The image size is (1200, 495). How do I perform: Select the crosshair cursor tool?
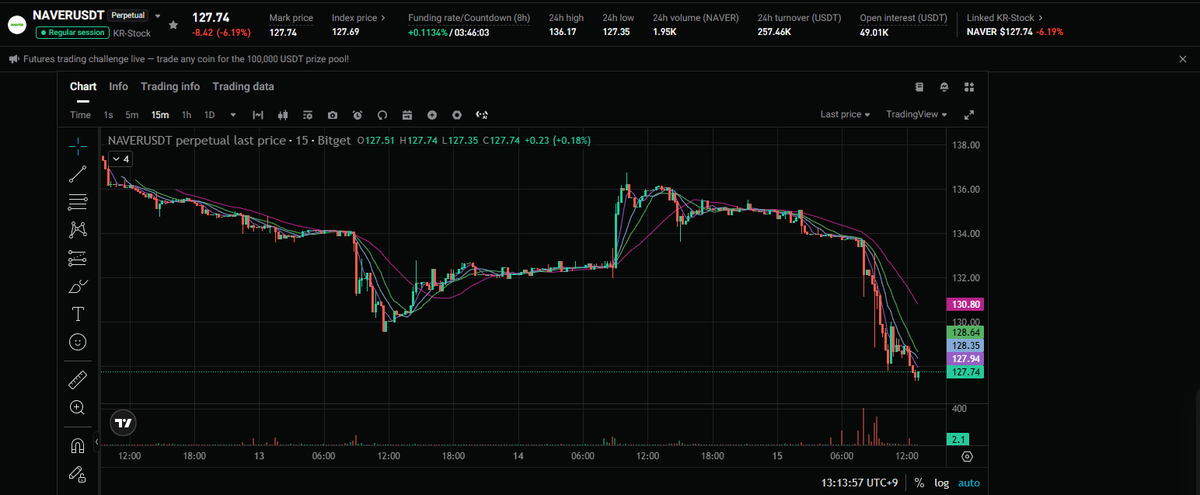(78, 146)
